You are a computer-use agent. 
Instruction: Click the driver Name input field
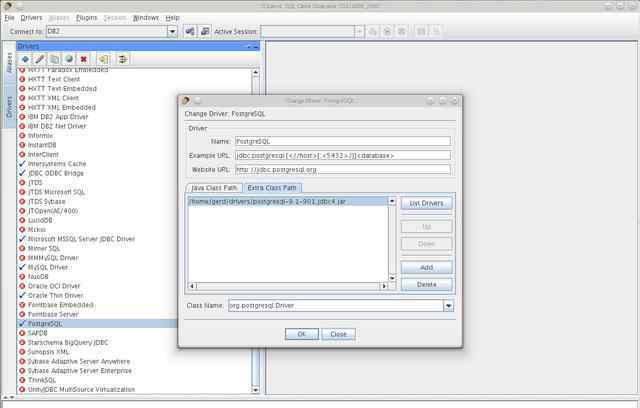click(x=343, y=142)
